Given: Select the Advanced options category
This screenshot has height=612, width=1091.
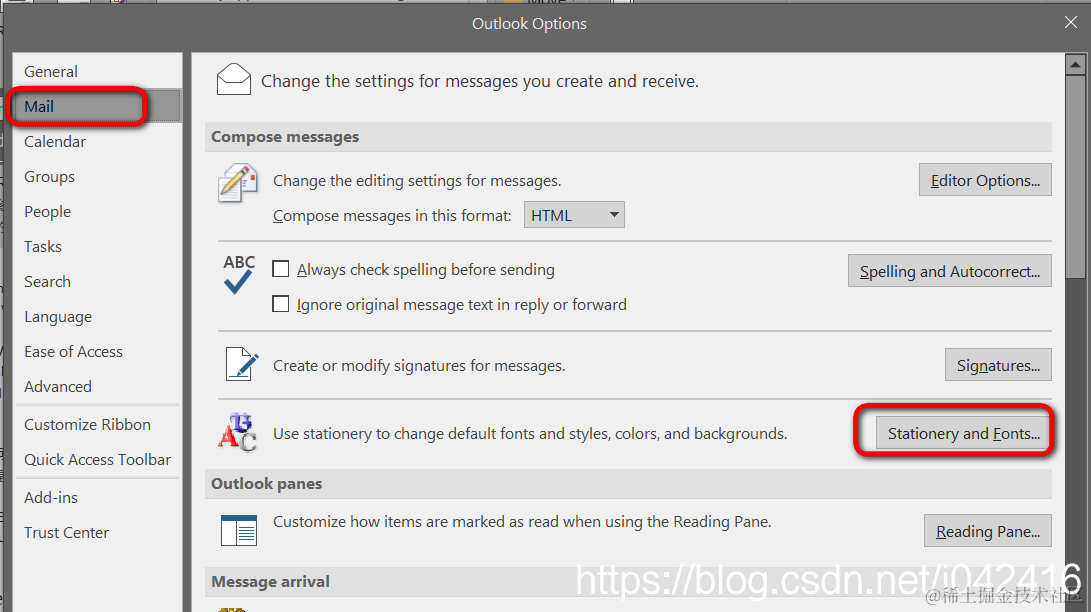Looking at the screenshot, I should [x=97, y=387].
